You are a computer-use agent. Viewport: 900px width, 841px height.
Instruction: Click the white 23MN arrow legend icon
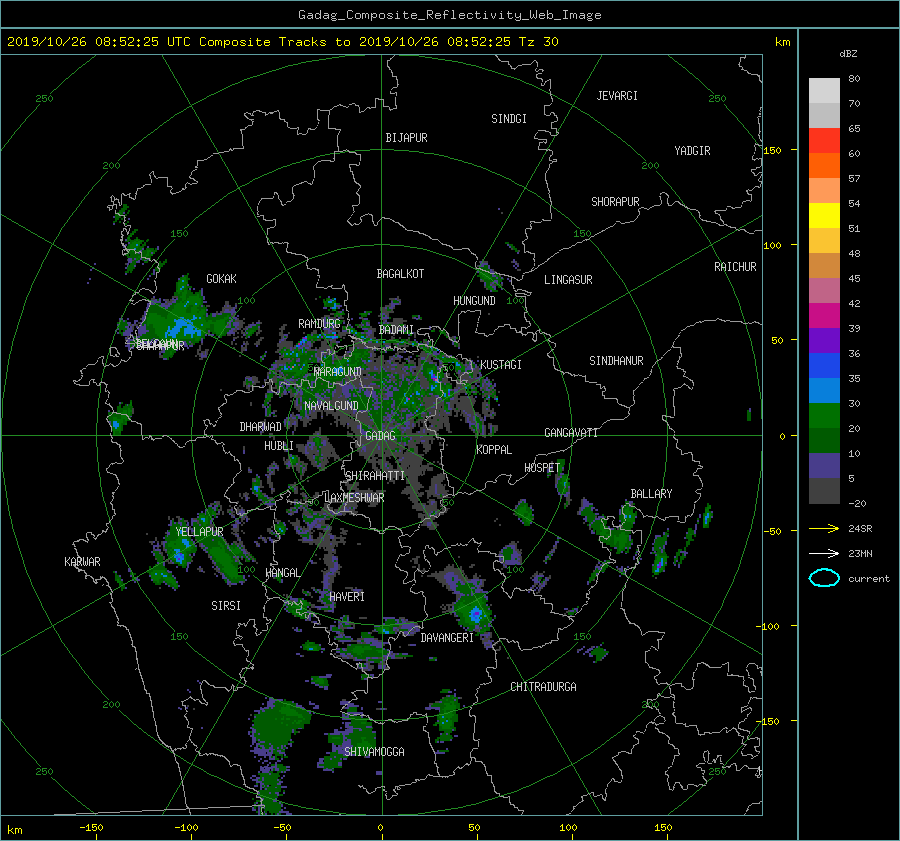[x=824, y=553]
